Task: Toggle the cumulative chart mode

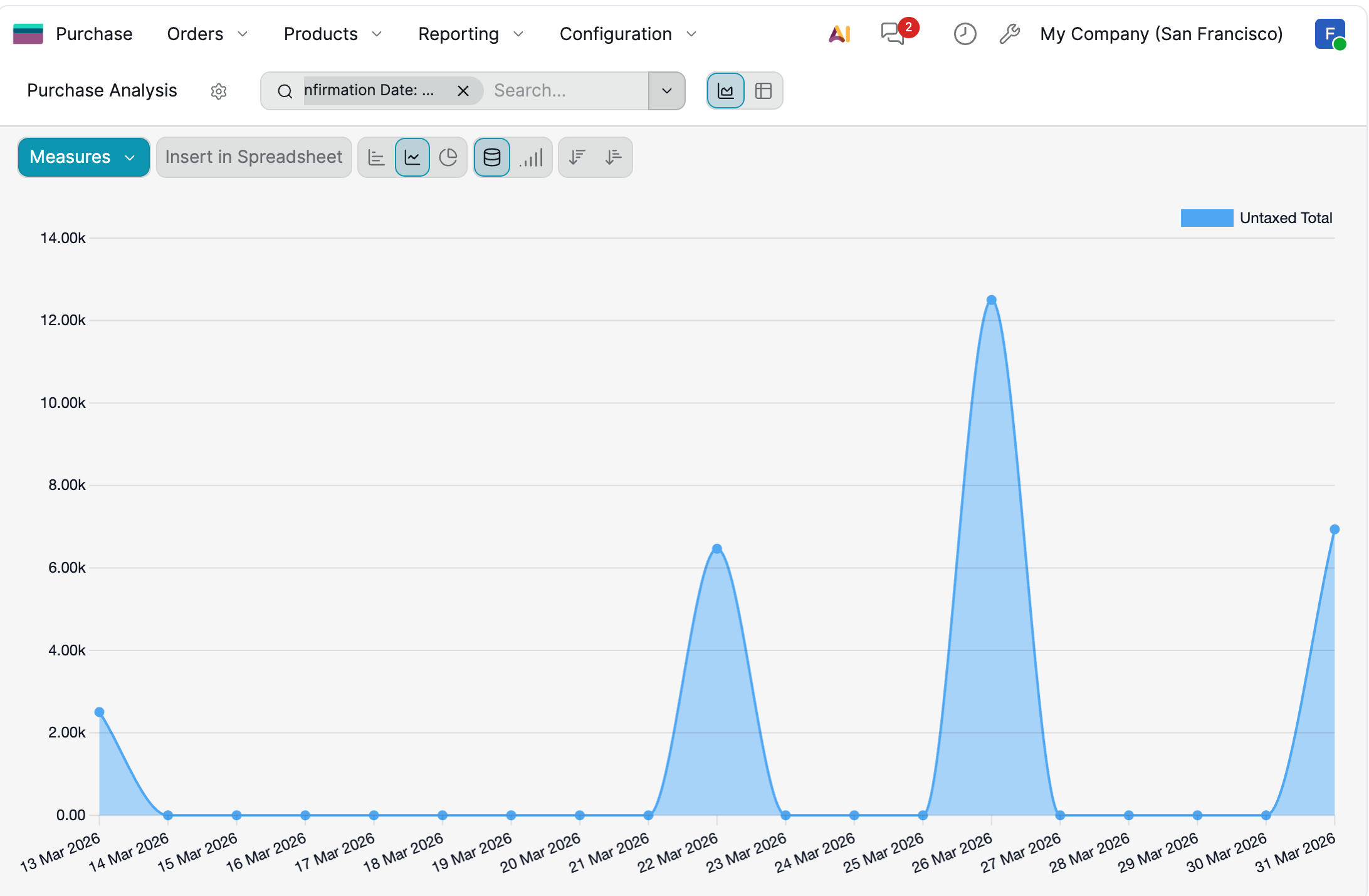Action: 532,157
